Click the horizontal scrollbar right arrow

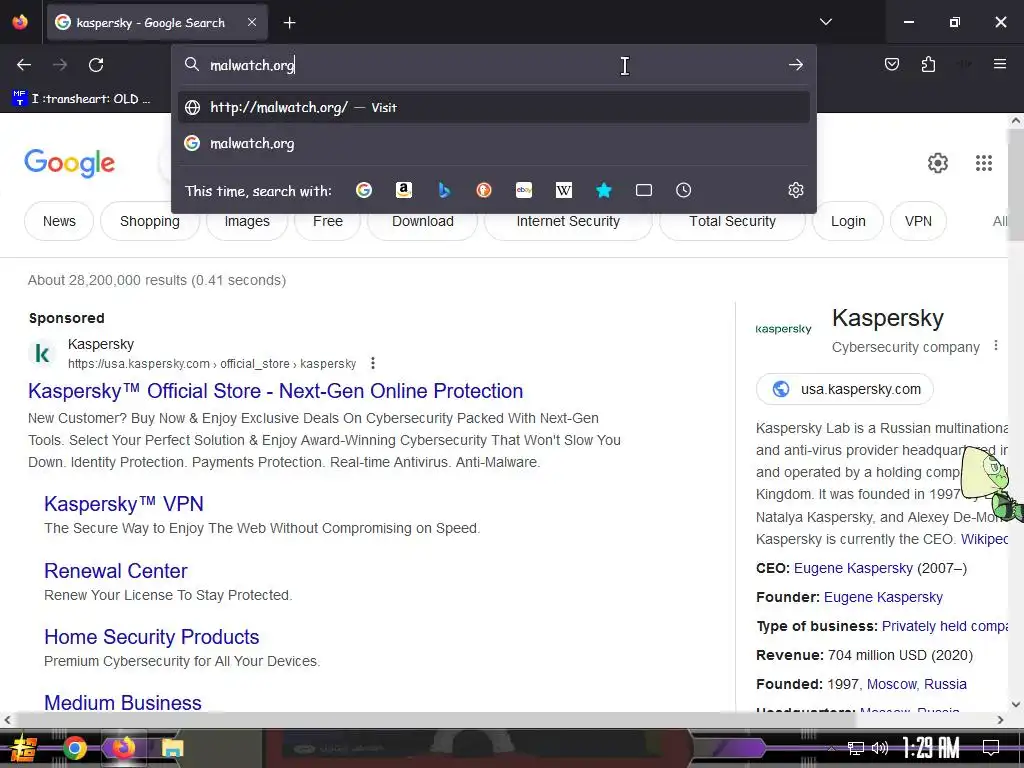[x=1000, y=720]
